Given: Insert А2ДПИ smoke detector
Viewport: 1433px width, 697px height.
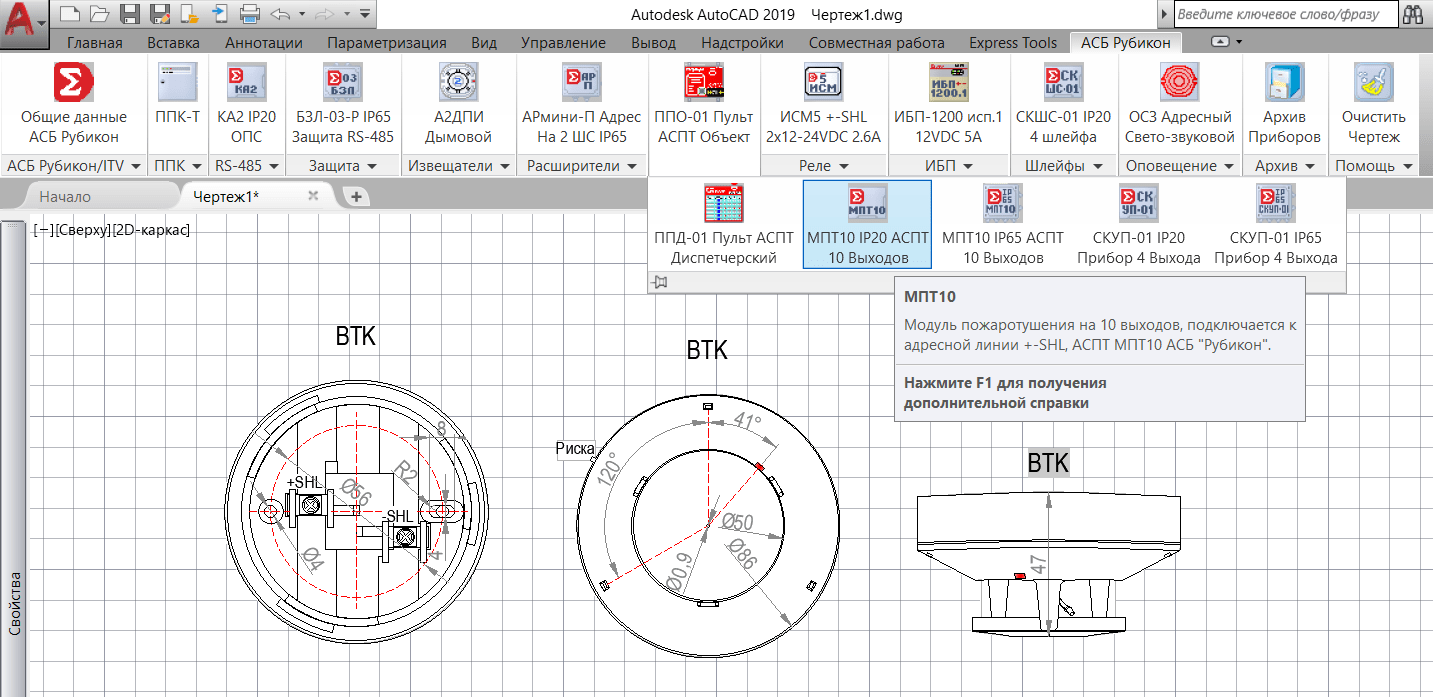Looking at the screenshot, I should [458, 105].
